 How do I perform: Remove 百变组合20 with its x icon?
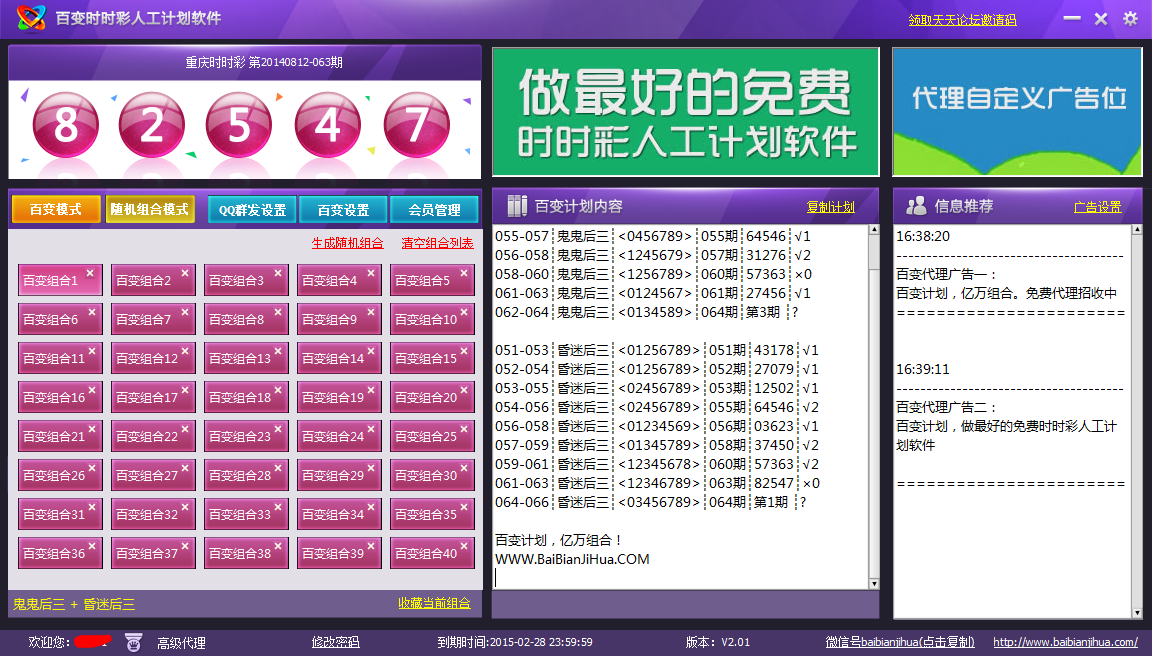(x=464, y=390)
